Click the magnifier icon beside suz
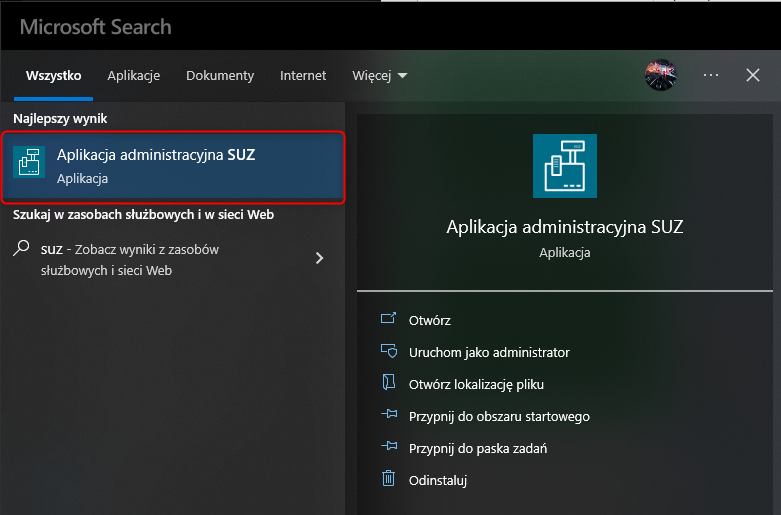 point(21,248)
